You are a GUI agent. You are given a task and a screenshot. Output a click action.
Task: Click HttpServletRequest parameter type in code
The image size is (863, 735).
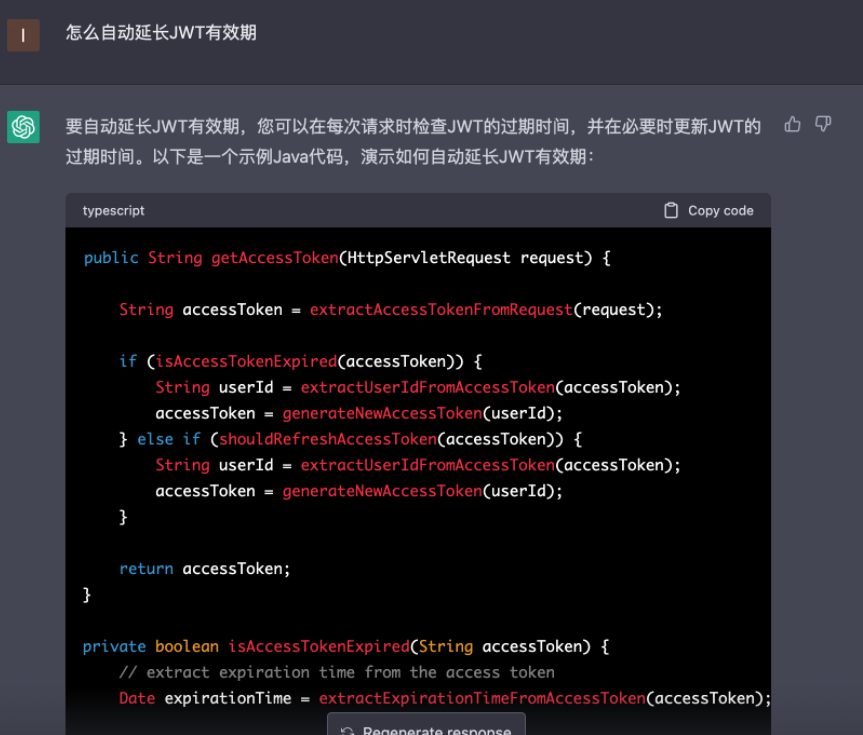pos(429,258)
